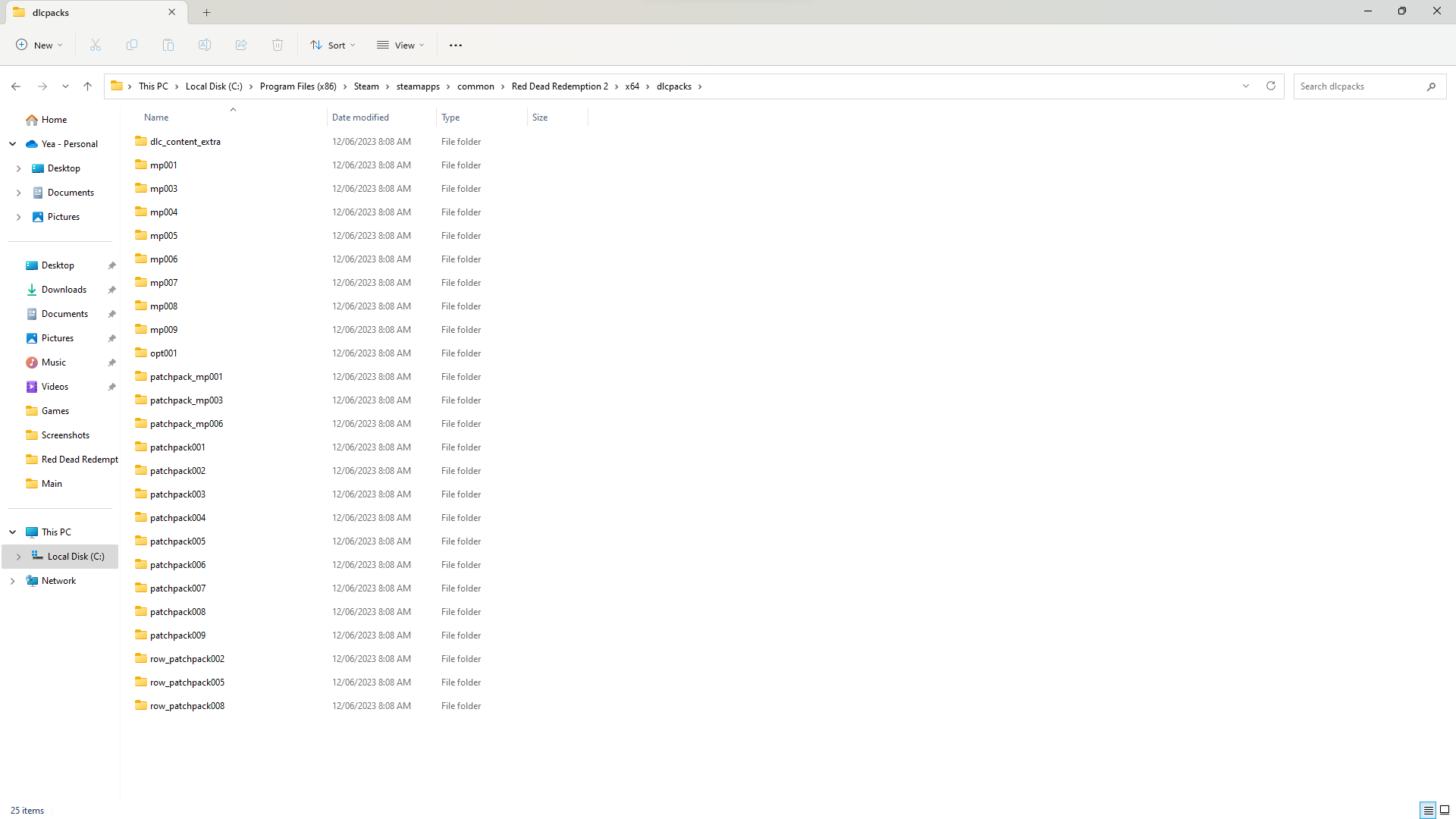Click the Delete trash can icon
Image resolution: width=1456 pixels, height=819 pixels.
278,45
